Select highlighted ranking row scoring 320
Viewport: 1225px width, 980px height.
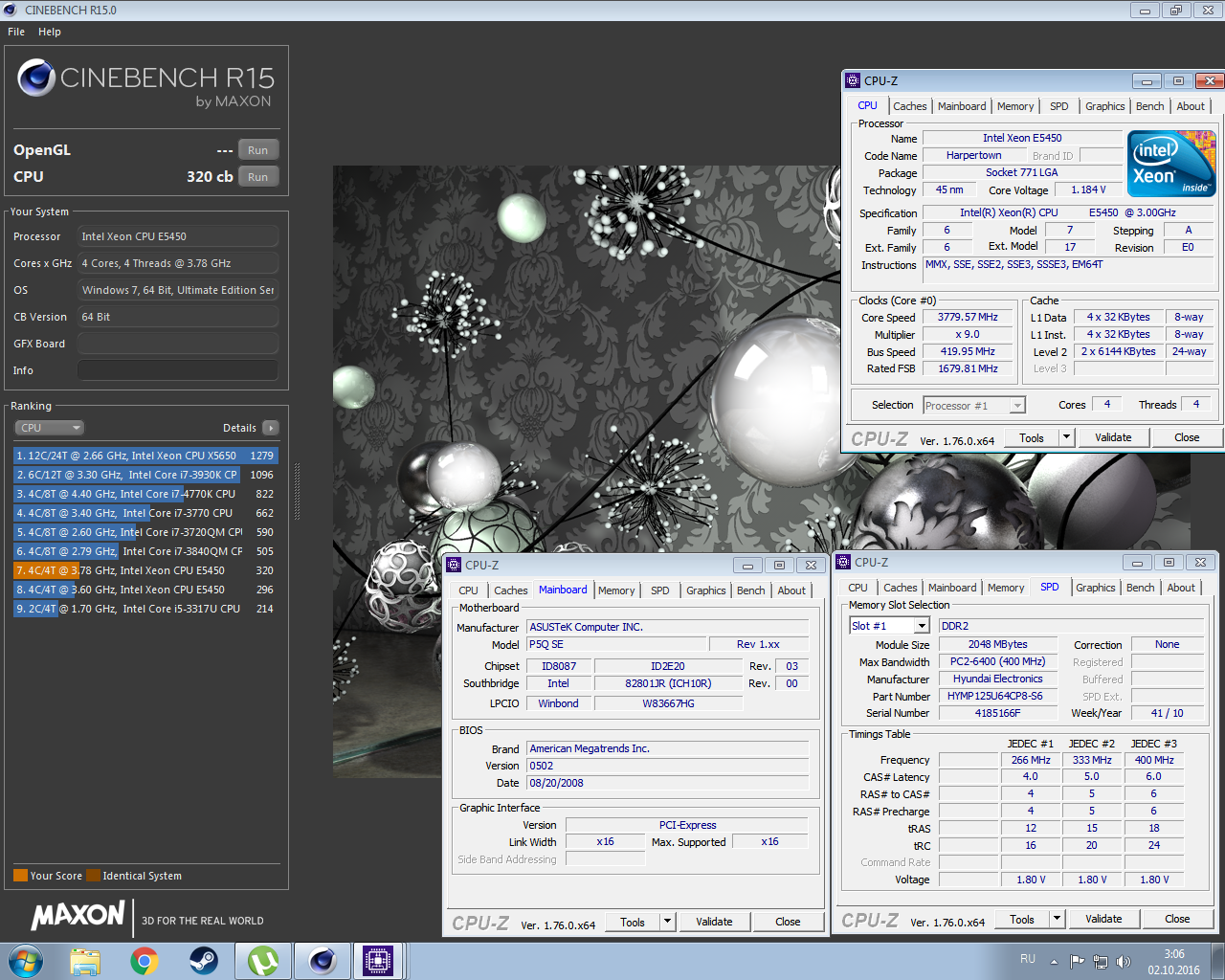(145, 570)
